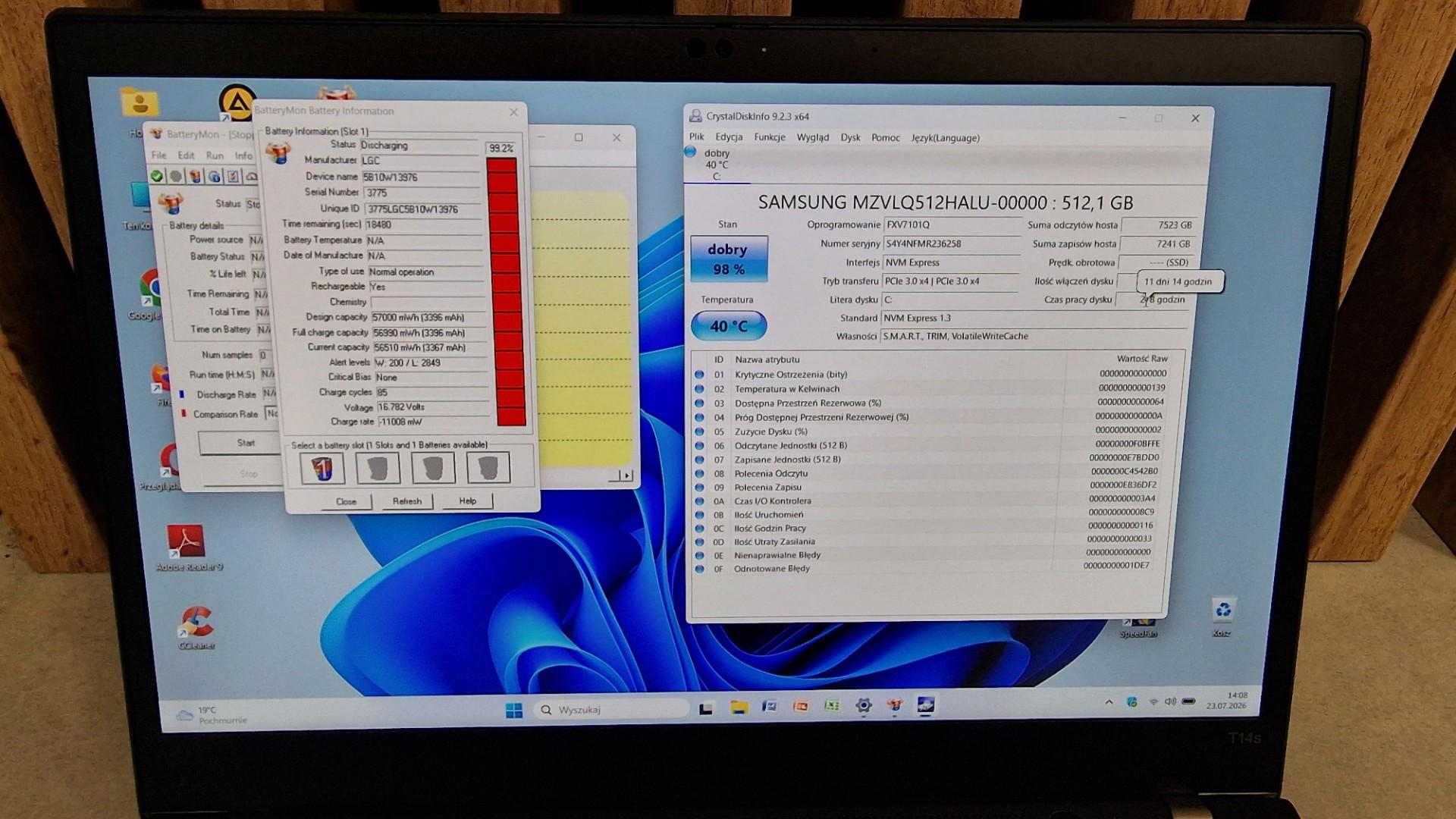Open CCleaner desktop shortcut
Screen dimensions: 1456x819
(196, 628)
